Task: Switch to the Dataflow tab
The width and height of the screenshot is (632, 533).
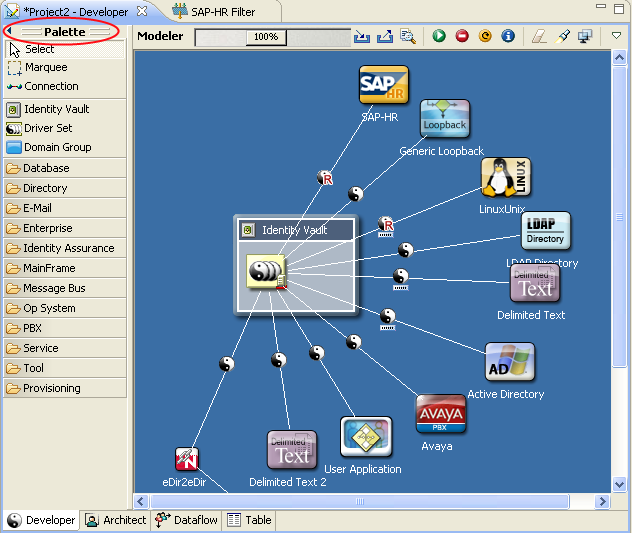Action: [186, 521]
